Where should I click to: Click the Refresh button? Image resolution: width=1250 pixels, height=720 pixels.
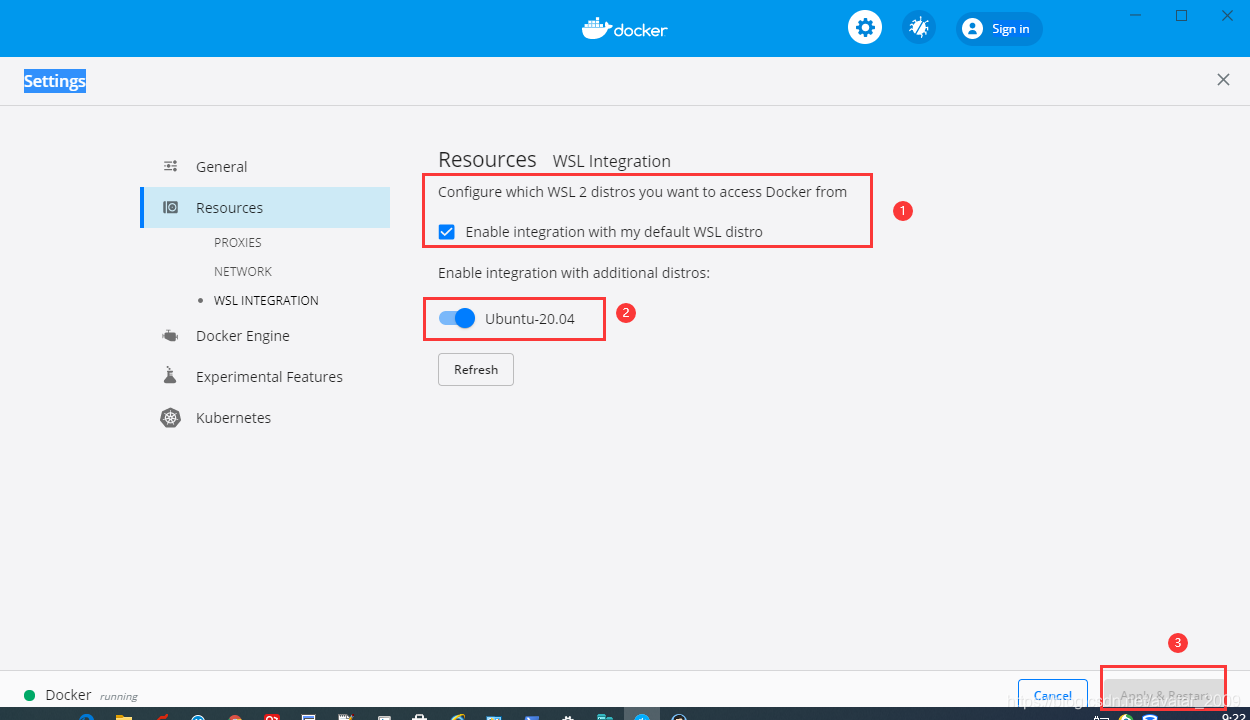click(476, 369)
